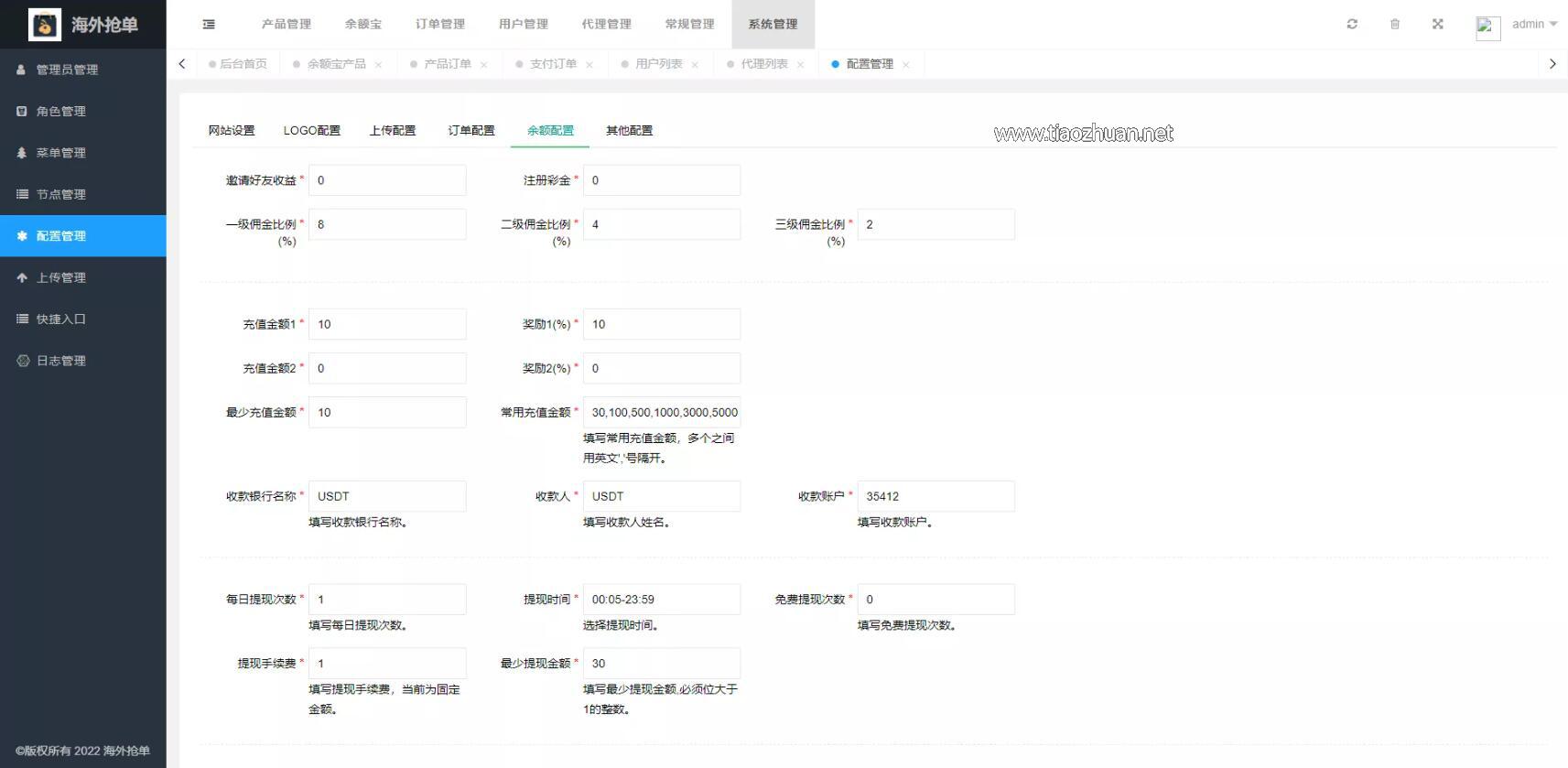
Task: Open 节点管理 in the sidebar
Action: [83, 194]
